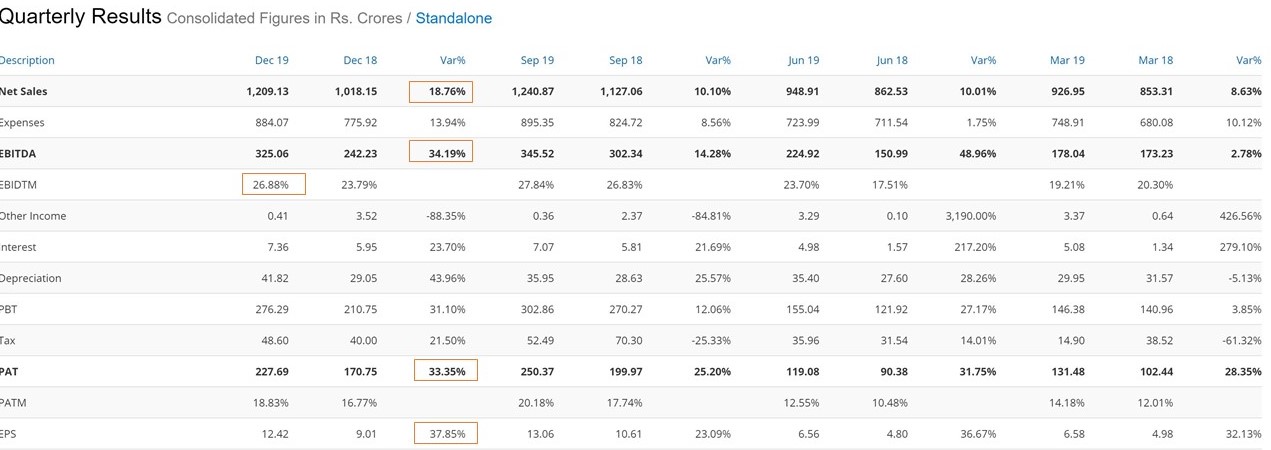Click the Jun 18 column header

[x=892, y=60]
